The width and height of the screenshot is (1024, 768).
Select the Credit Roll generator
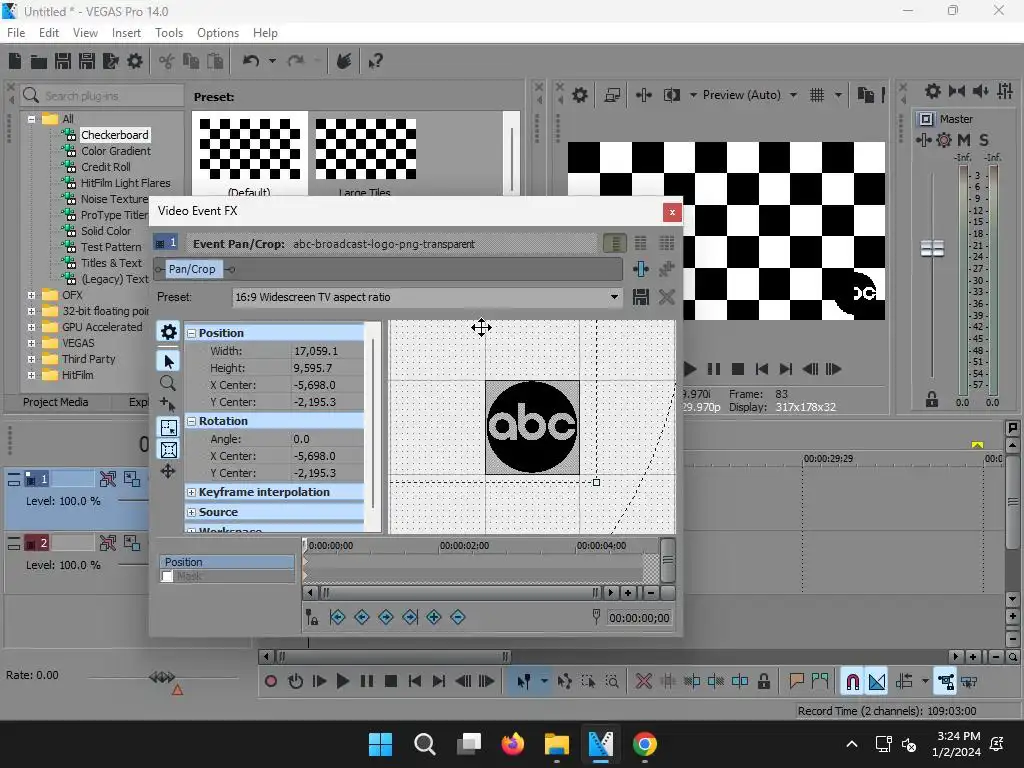(x=105, y=167)
